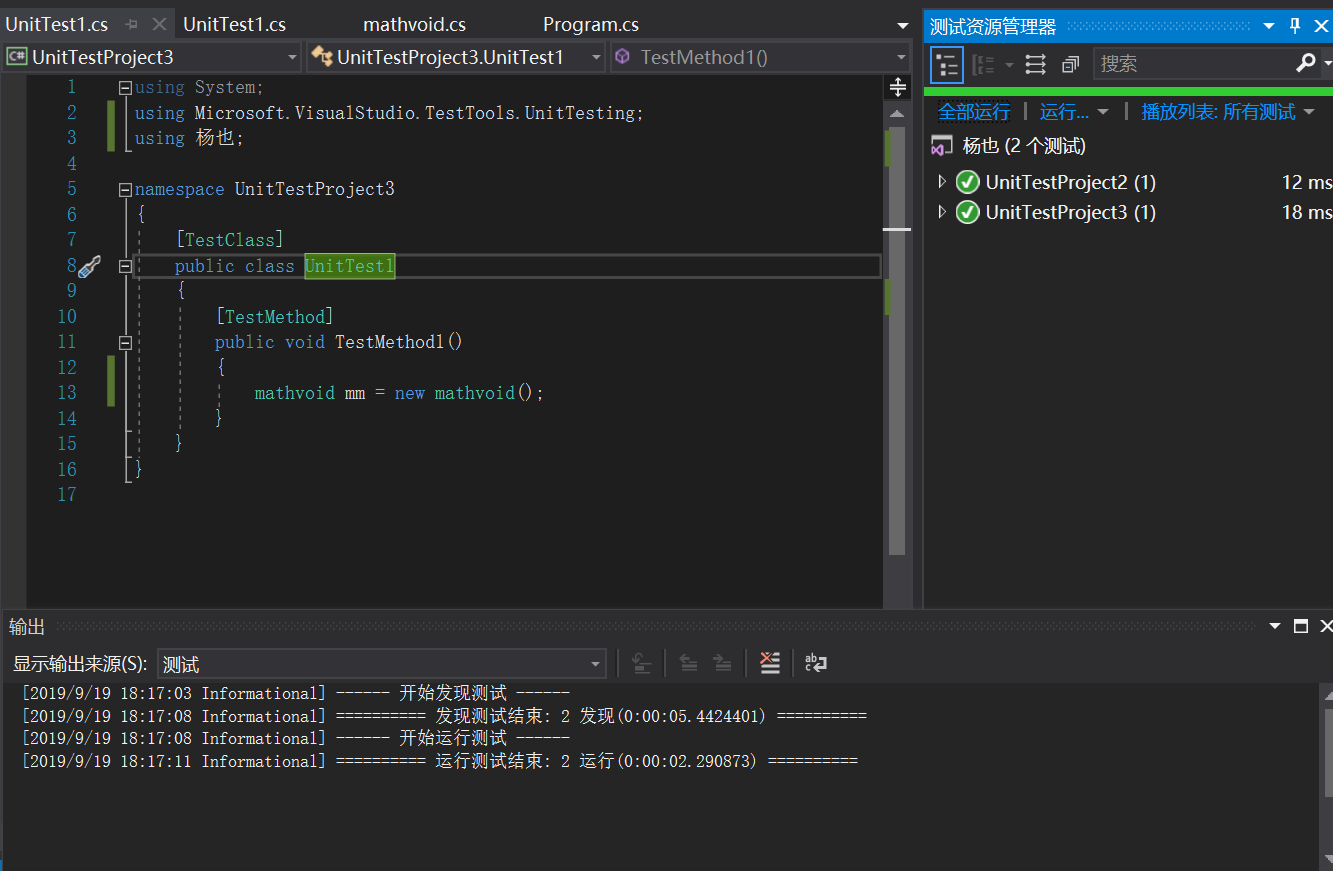Go to next message in Output

click(722, 663)
